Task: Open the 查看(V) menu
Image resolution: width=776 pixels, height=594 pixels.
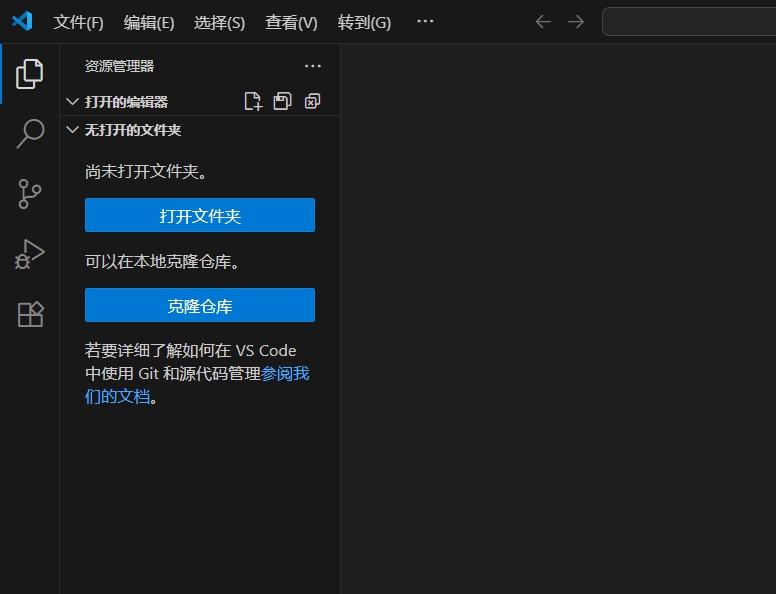Action: click(x=291, y=22)
